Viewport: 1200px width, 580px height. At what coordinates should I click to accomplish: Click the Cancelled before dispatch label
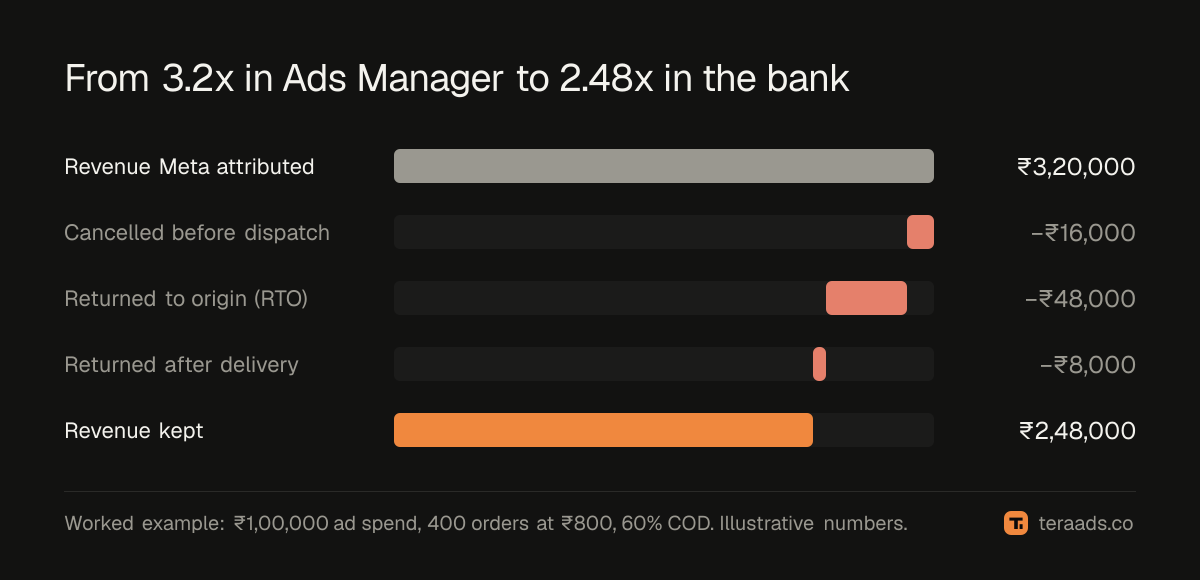tap(197, 233)
